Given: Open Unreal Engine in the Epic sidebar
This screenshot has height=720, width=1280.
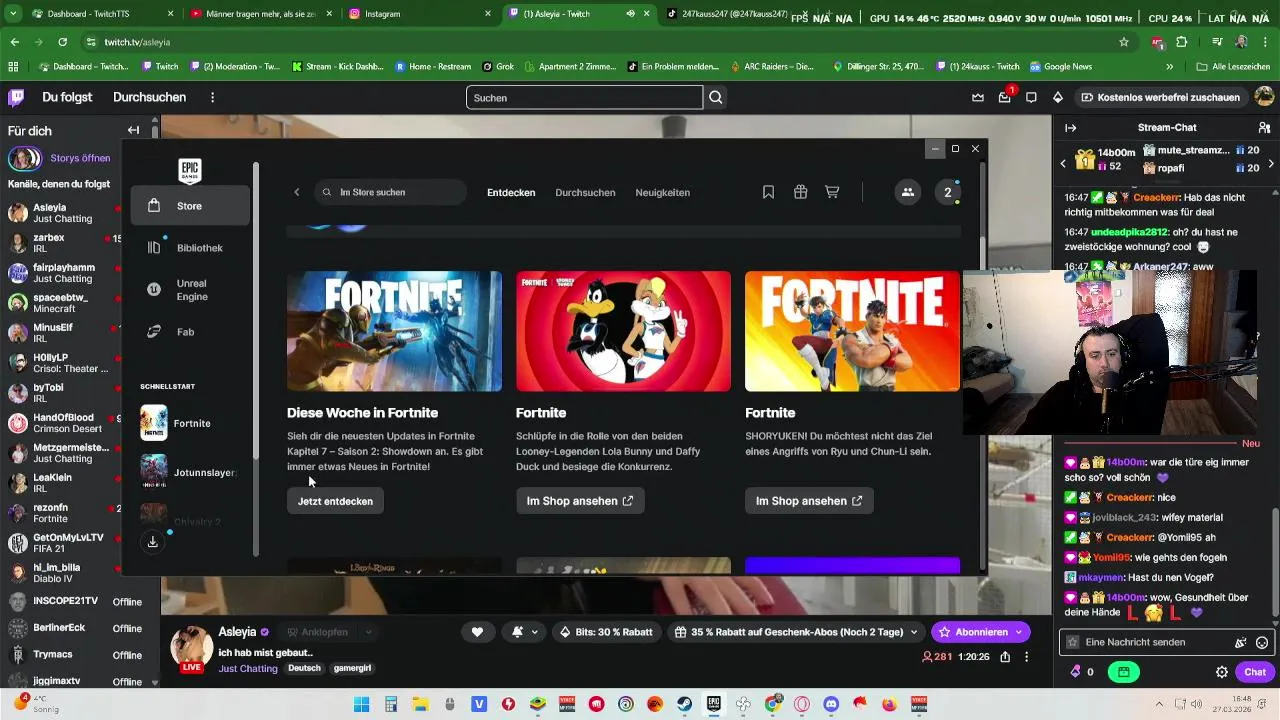Looking at the screenshot, I should (x=190, y=290).
